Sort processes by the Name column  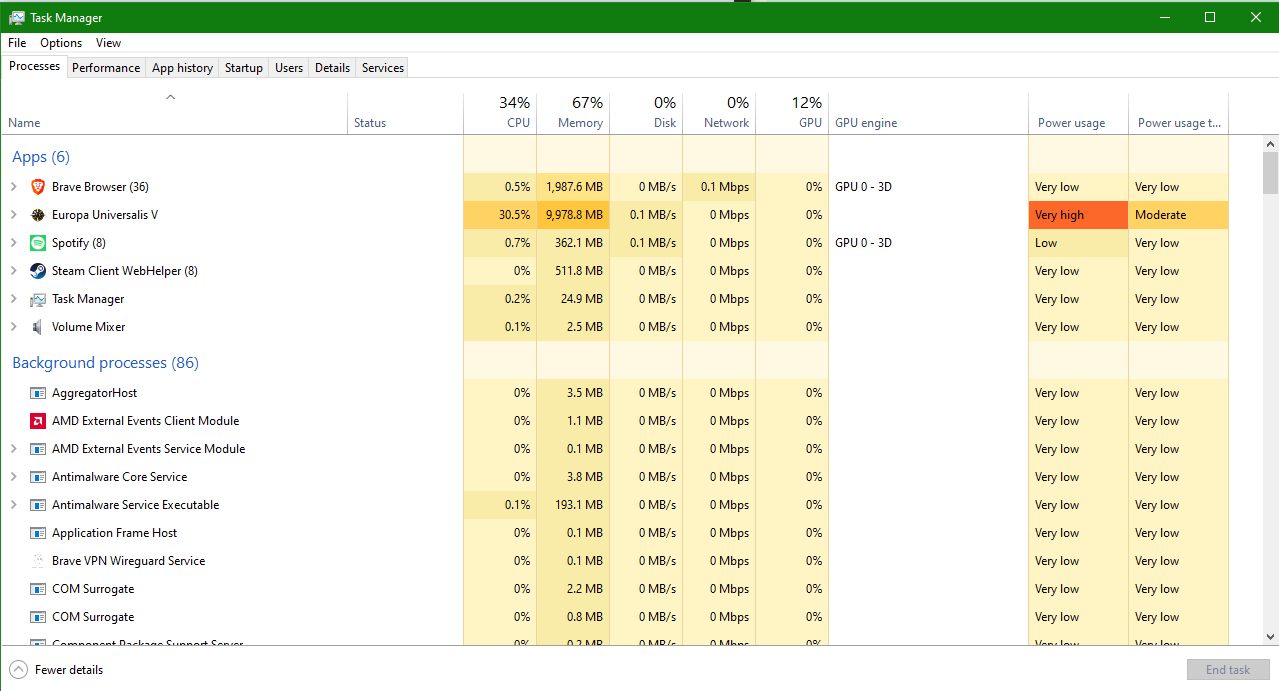point(174,114)
